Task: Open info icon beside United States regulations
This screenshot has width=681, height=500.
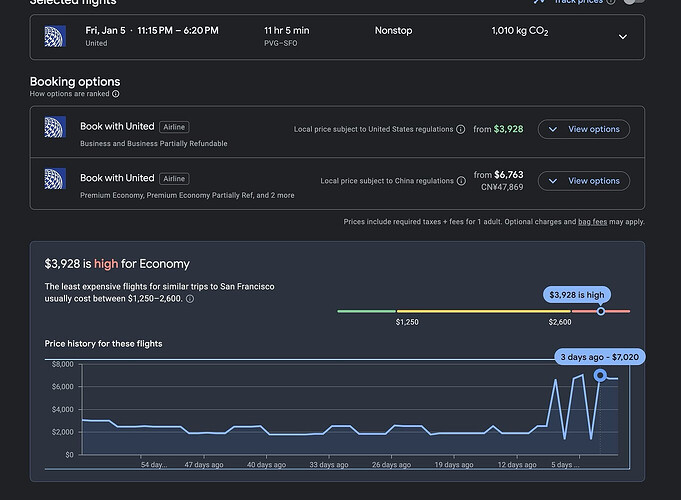Action: 461,129
